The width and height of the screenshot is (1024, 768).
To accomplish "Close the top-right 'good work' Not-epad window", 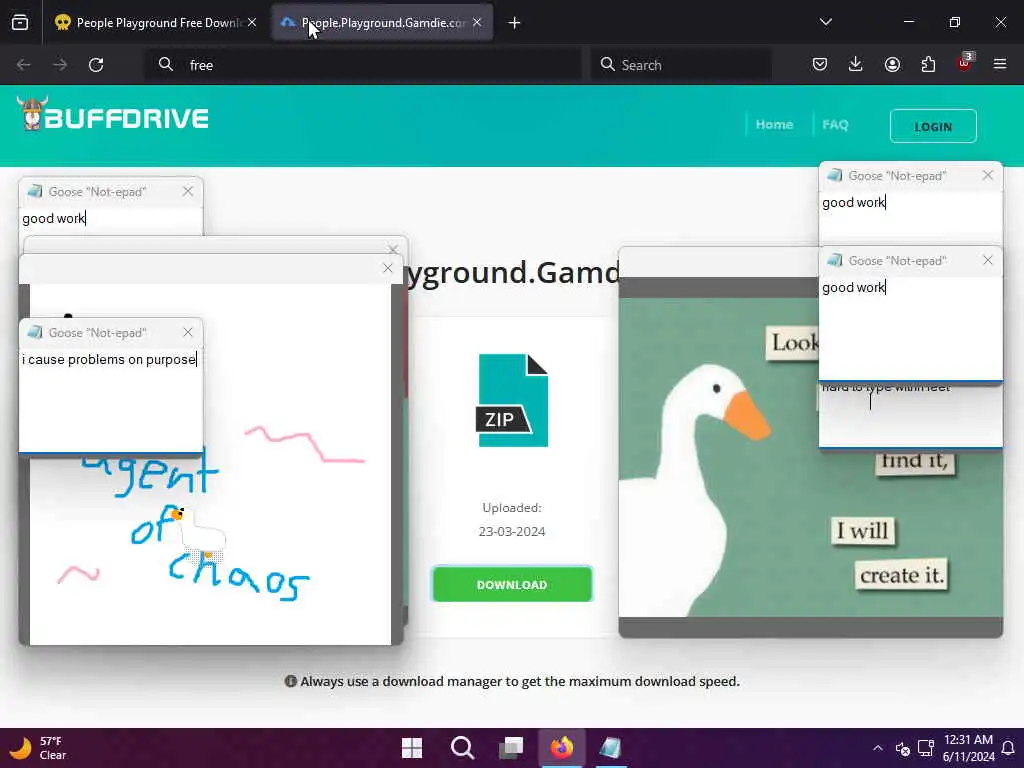I will click(x=987, y=176).
